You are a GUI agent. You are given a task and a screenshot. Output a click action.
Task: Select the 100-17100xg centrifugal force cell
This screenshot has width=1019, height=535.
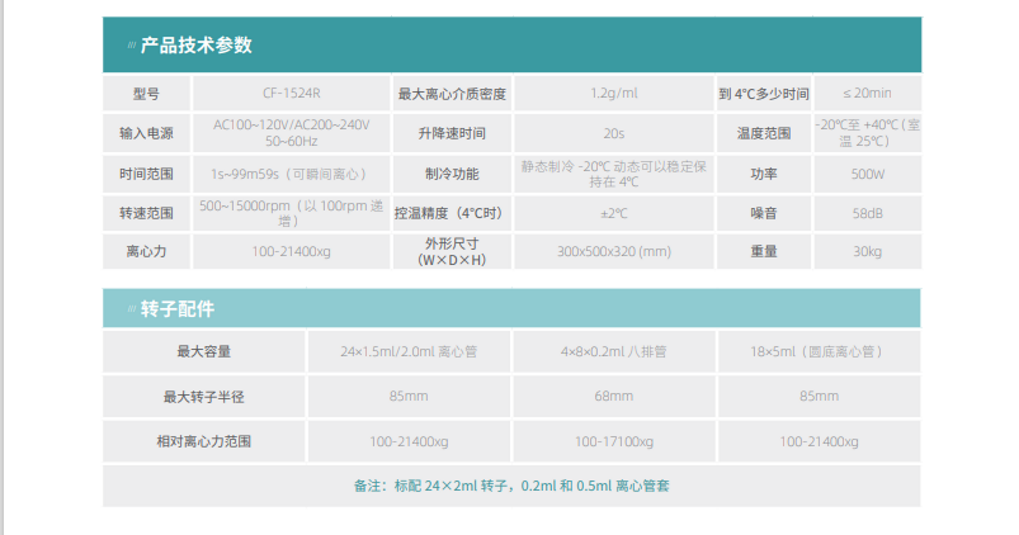coord(614,441)
